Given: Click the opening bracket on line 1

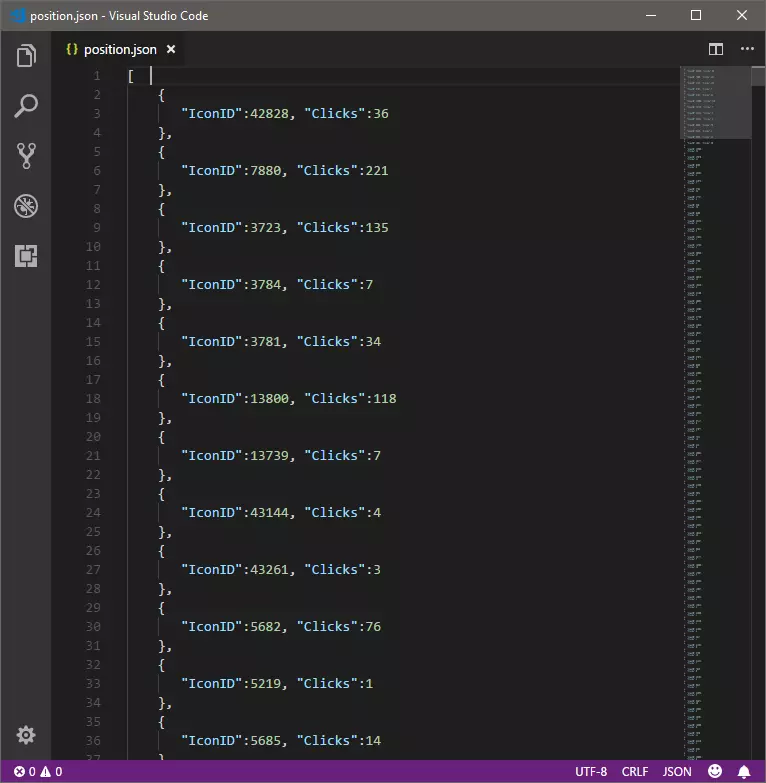Looking at the screenshot, I should pyautogui.click(x=131, y=76).
